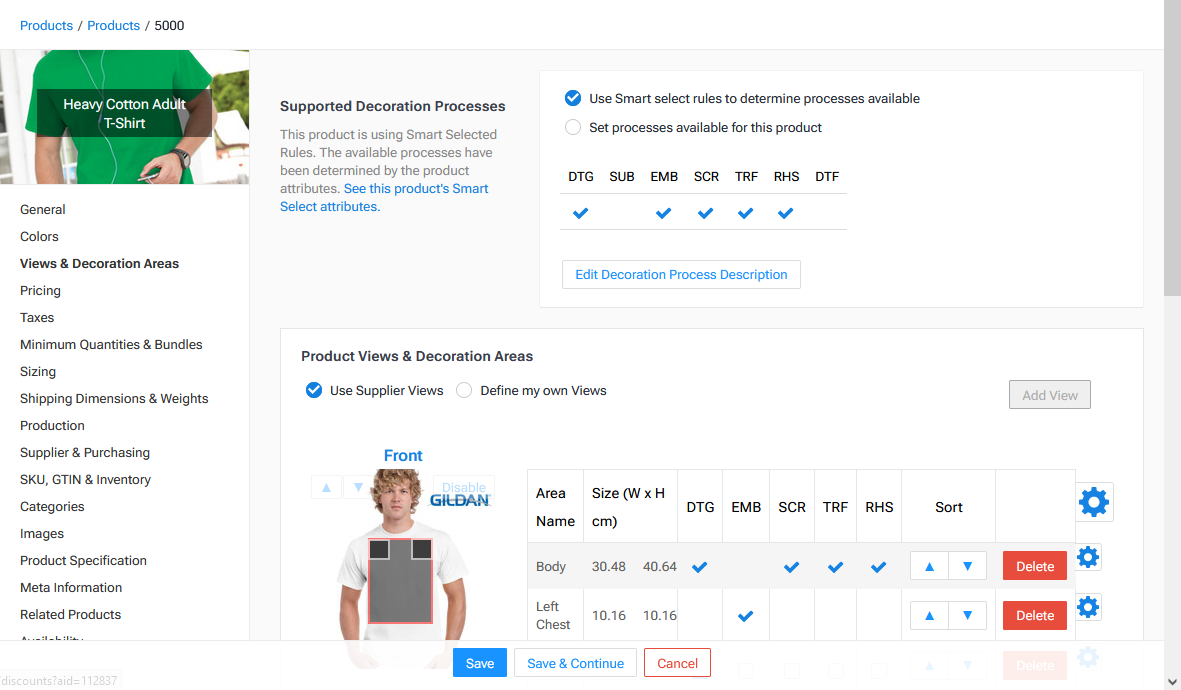The width and height of the screenshot is (1181, 690).
Task: Open See this product's Smart Select attributes link
Action: point(384,197)
